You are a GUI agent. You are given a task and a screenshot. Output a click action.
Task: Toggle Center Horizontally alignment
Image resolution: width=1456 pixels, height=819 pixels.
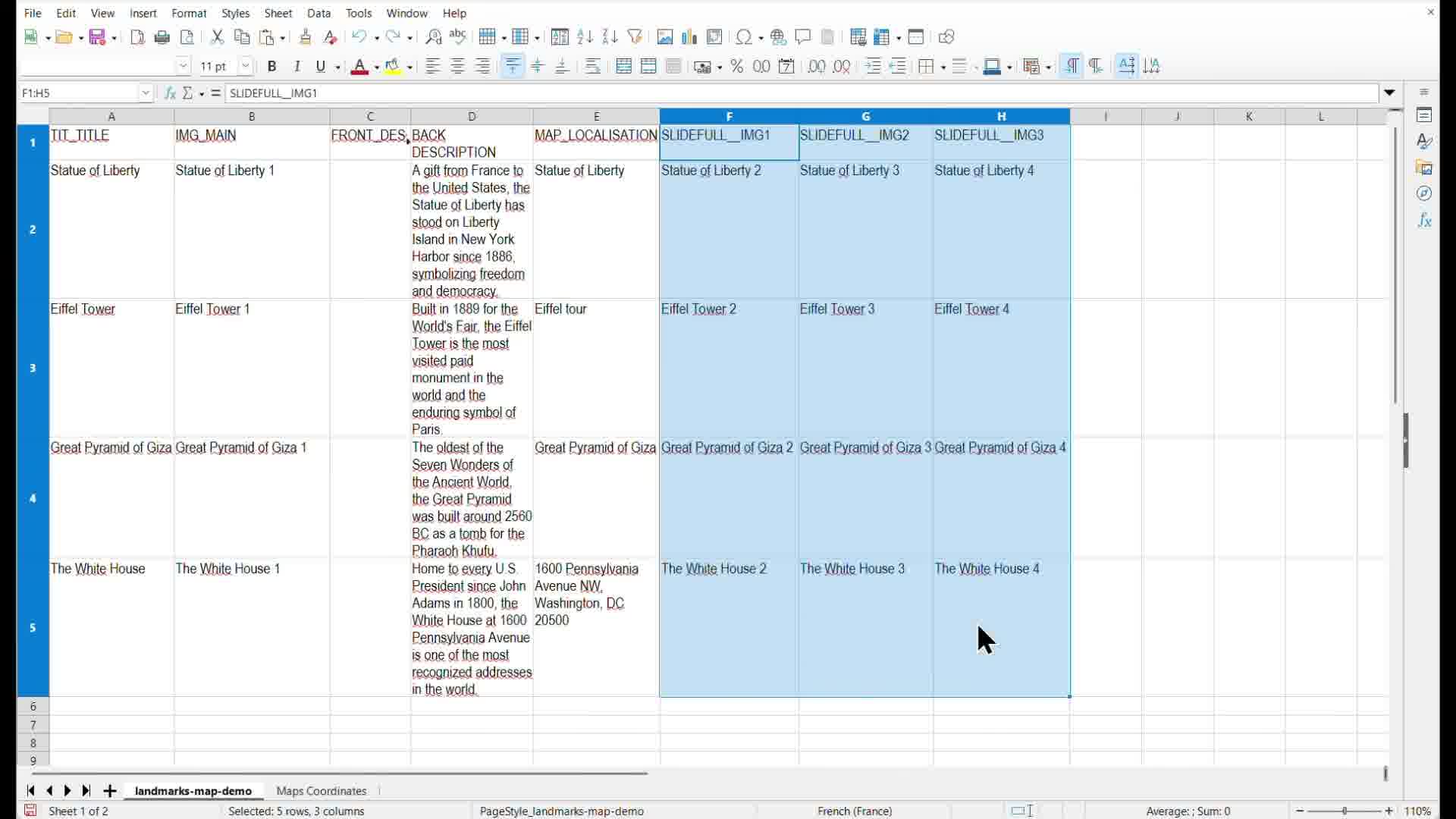(x=458, y=67)
